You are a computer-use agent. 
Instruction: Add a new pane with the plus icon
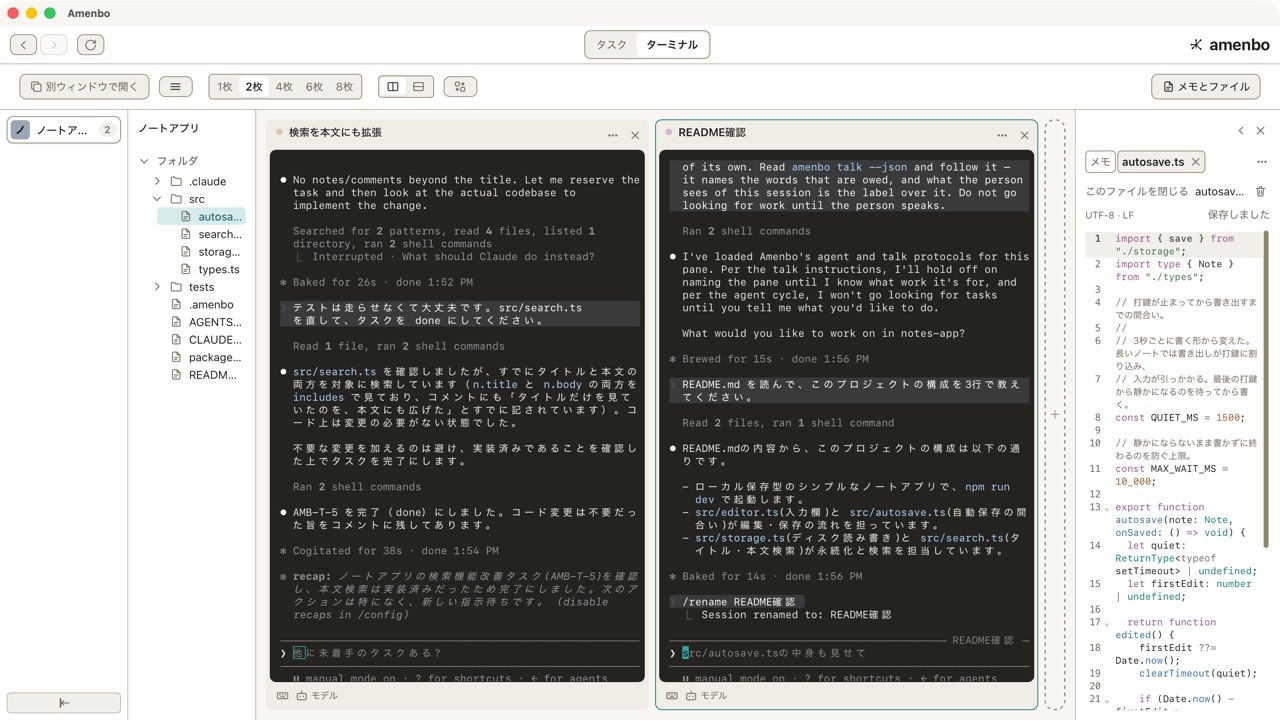1055,414
